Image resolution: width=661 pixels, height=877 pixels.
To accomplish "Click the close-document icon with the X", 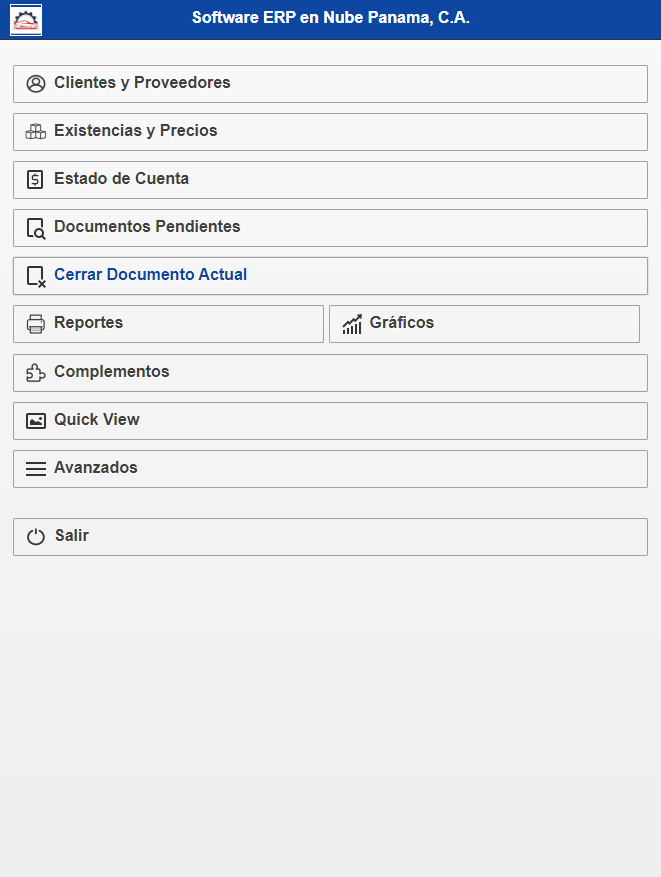I will 36,276.
